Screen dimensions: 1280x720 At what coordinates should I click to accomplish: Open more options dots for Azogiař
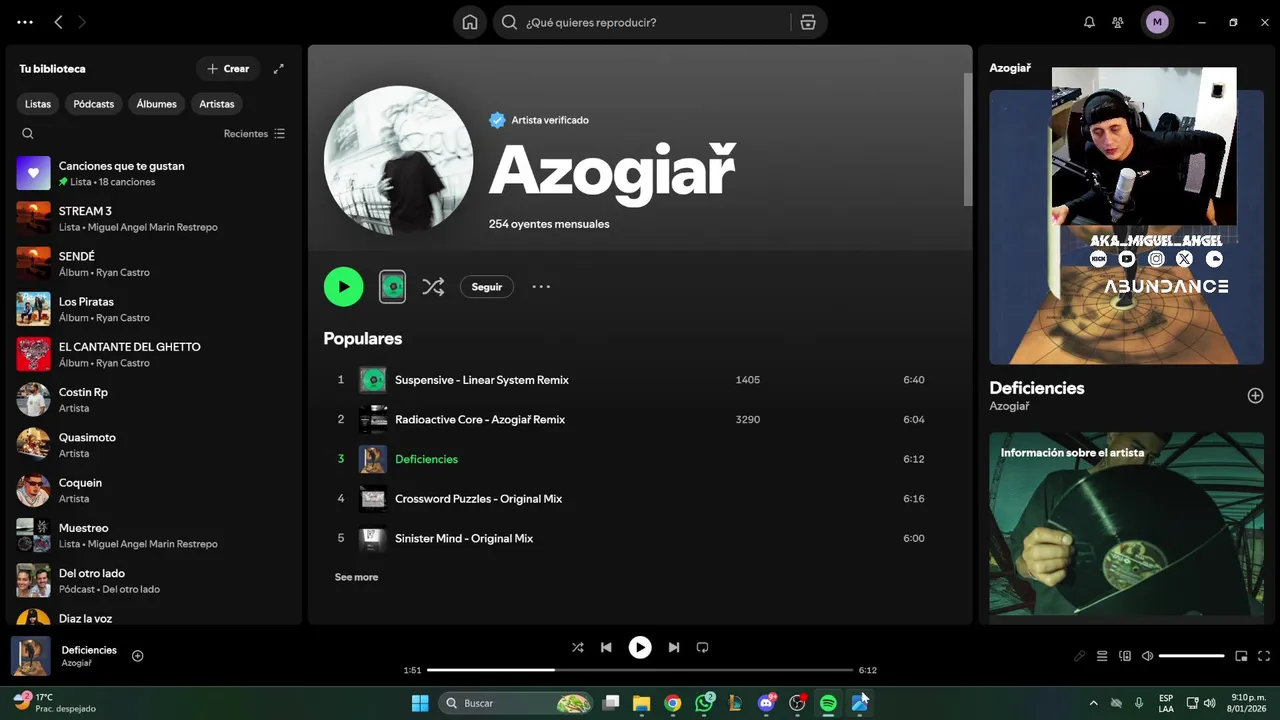tap(541, 287)
